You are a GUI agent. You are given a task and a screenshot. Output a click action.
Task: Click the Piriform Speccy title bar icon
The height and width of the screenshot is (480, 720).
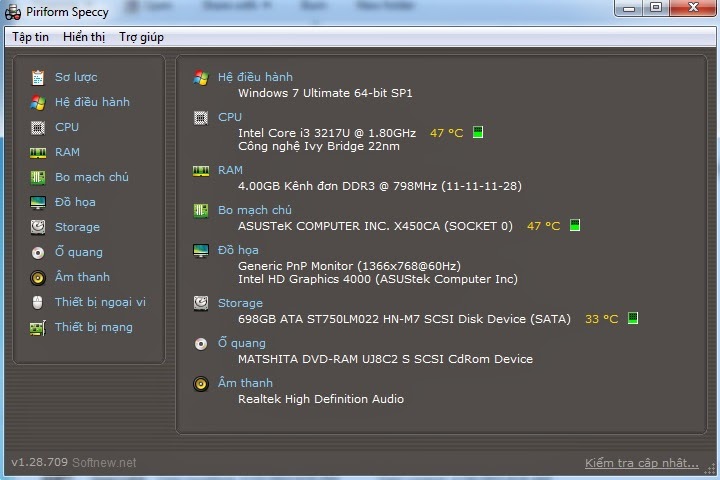coord(13,12)
